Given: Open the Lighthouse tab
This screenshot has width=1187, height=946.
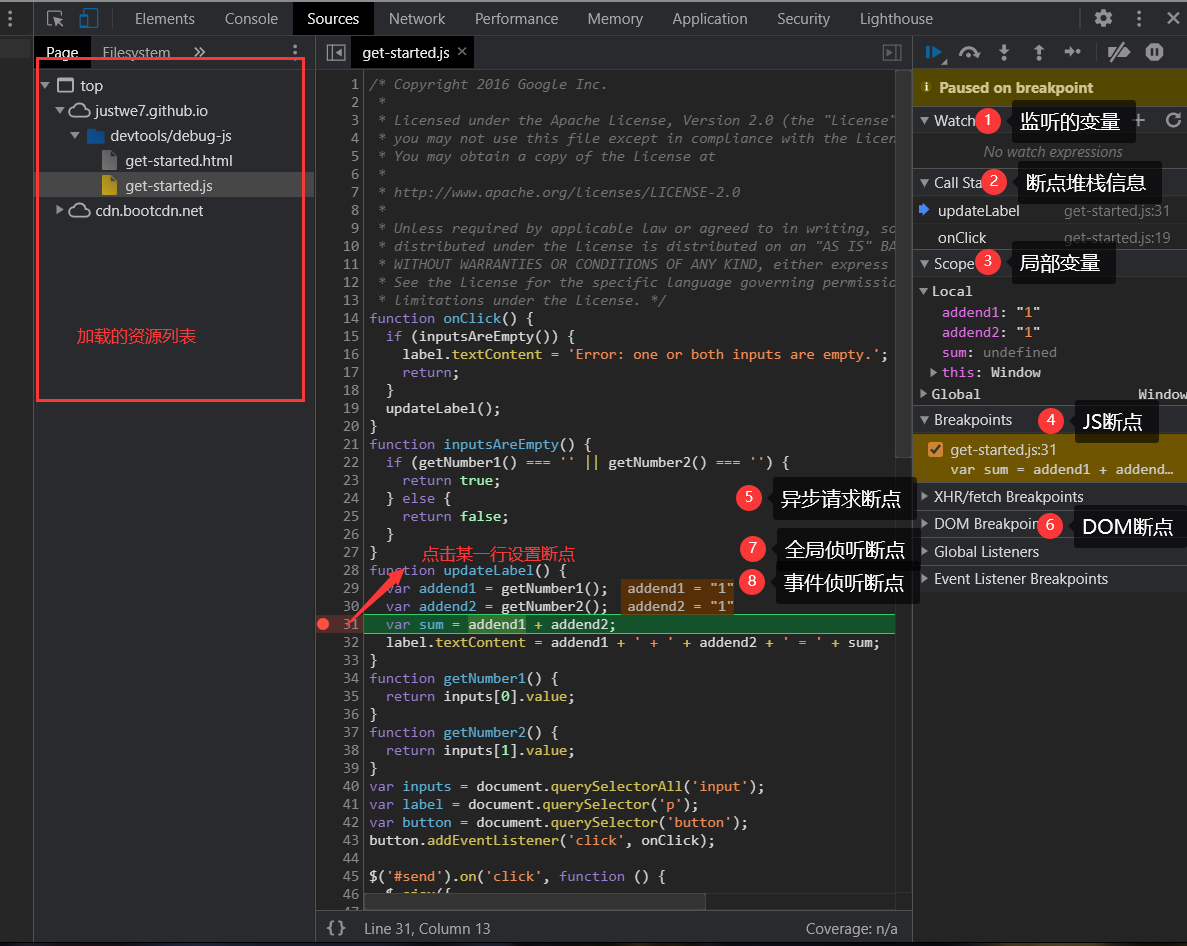Looking at the screenshot, I should click(x=896, y=18).
